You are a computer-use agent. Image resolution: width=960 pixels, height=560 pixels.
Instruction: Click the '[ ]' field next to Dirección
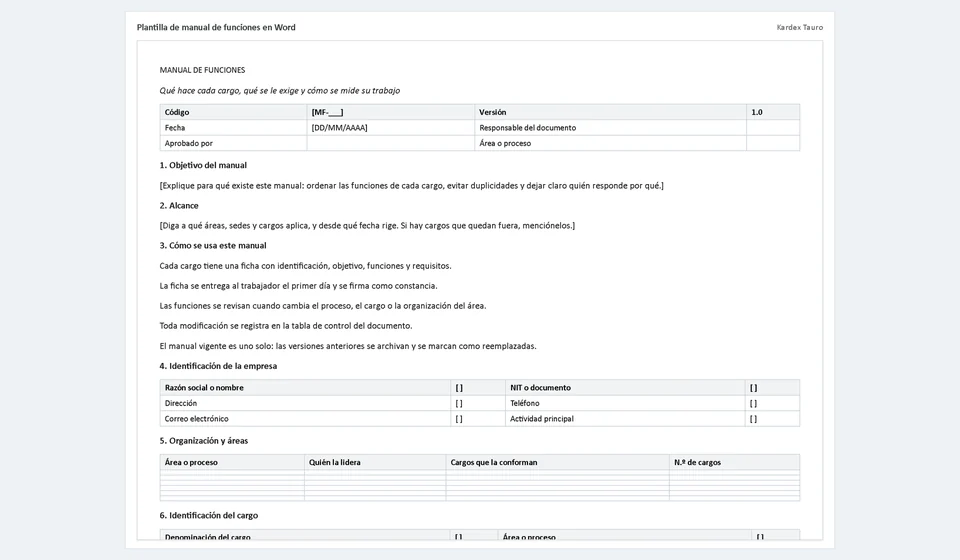478,403
